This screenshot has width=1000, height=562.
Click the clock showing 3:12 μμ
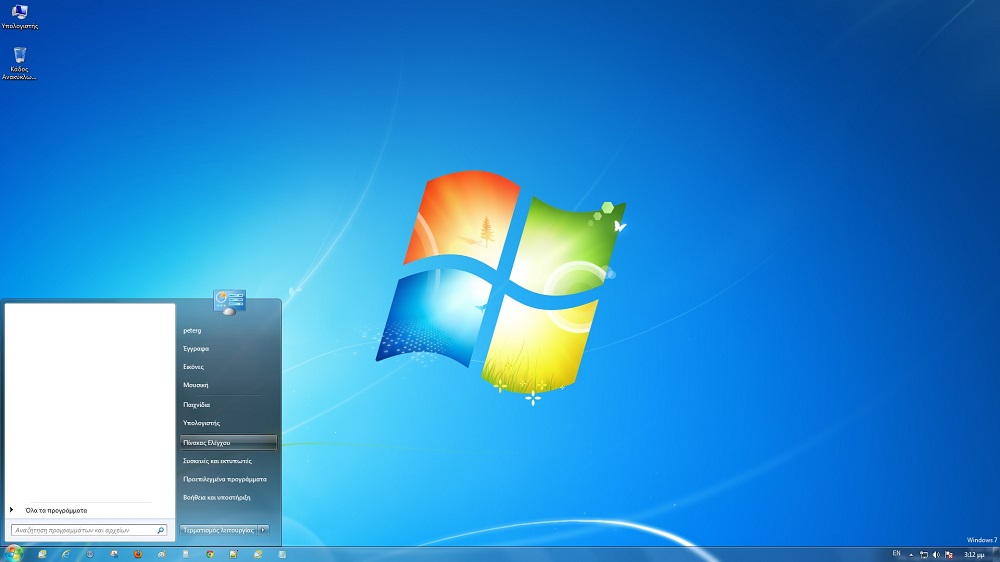pyautogui.click(x=974, y=554)
